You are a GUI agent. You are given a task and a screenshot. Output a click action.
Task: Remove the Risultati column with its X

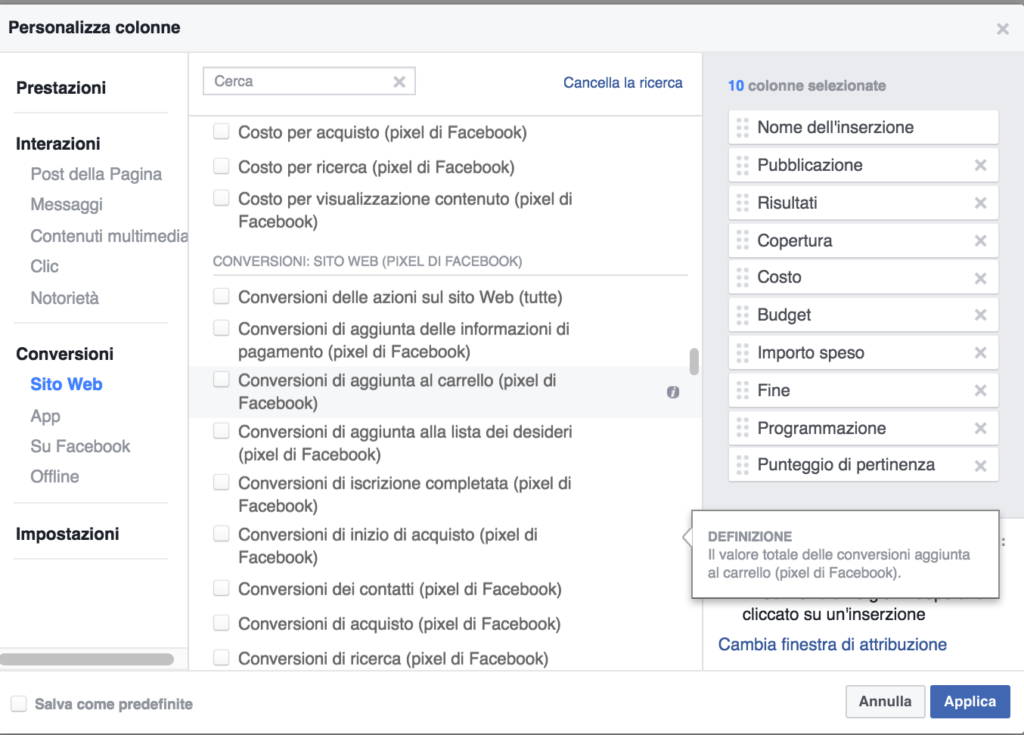pyautogui.click(x=980, y=203)
